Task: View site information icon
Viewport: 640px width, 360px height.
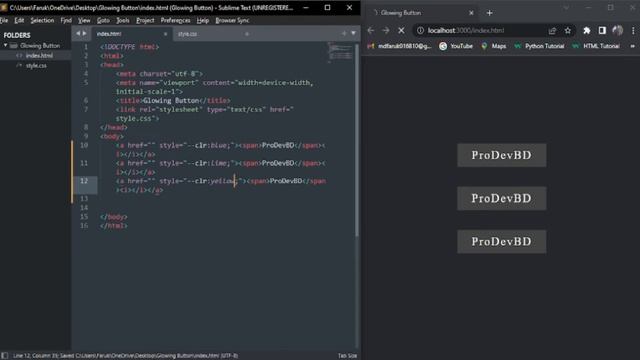Action: click(x=420, y=31)
